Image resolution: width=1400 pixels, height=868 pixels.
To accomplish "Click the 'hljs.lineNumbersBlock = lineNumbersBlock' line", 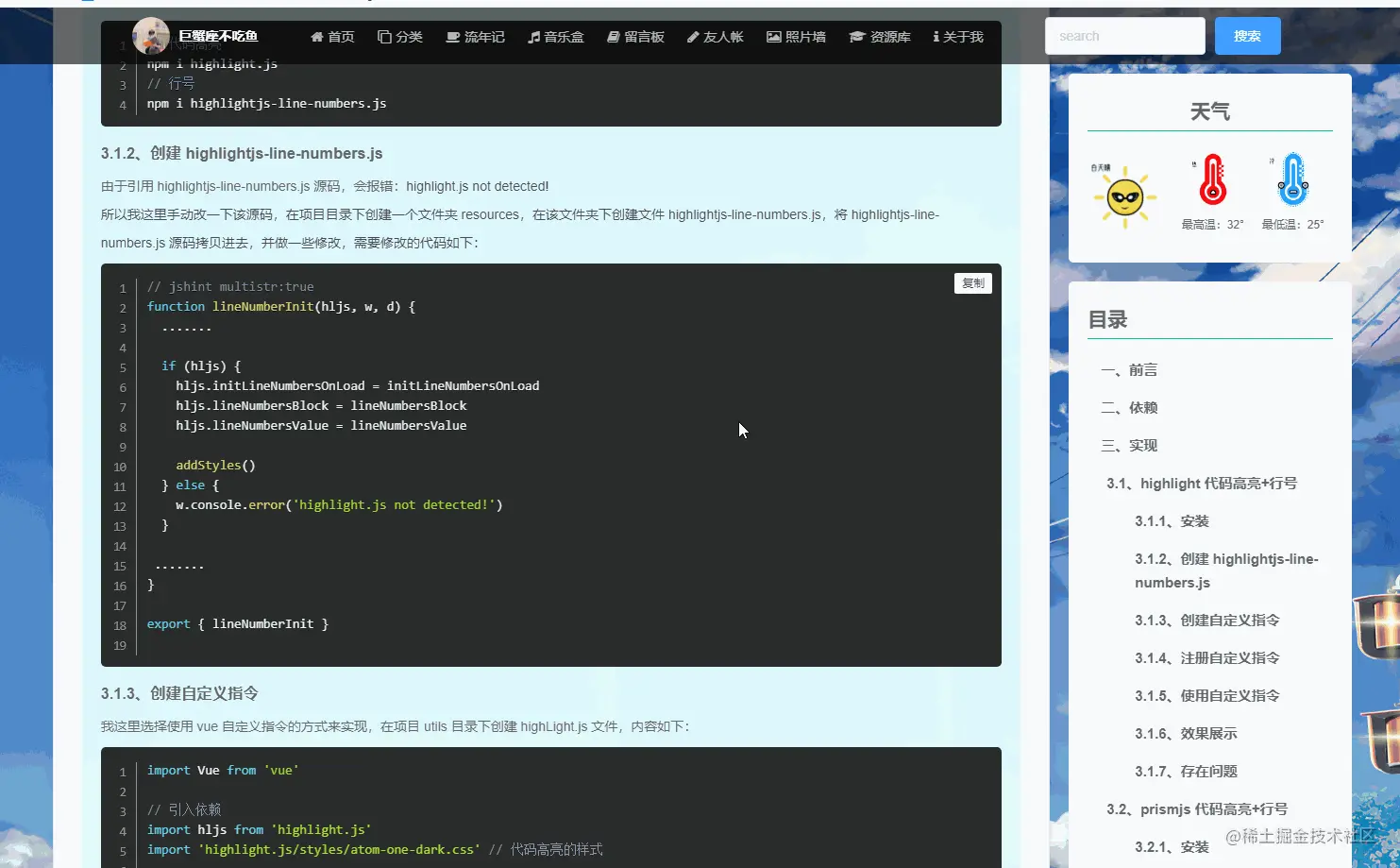I will [321, 406].
